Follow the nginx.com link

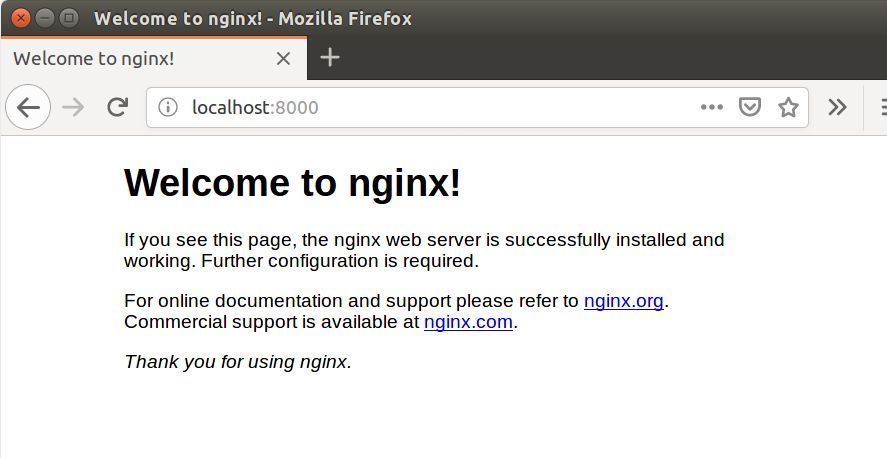[x=468, y=322]
